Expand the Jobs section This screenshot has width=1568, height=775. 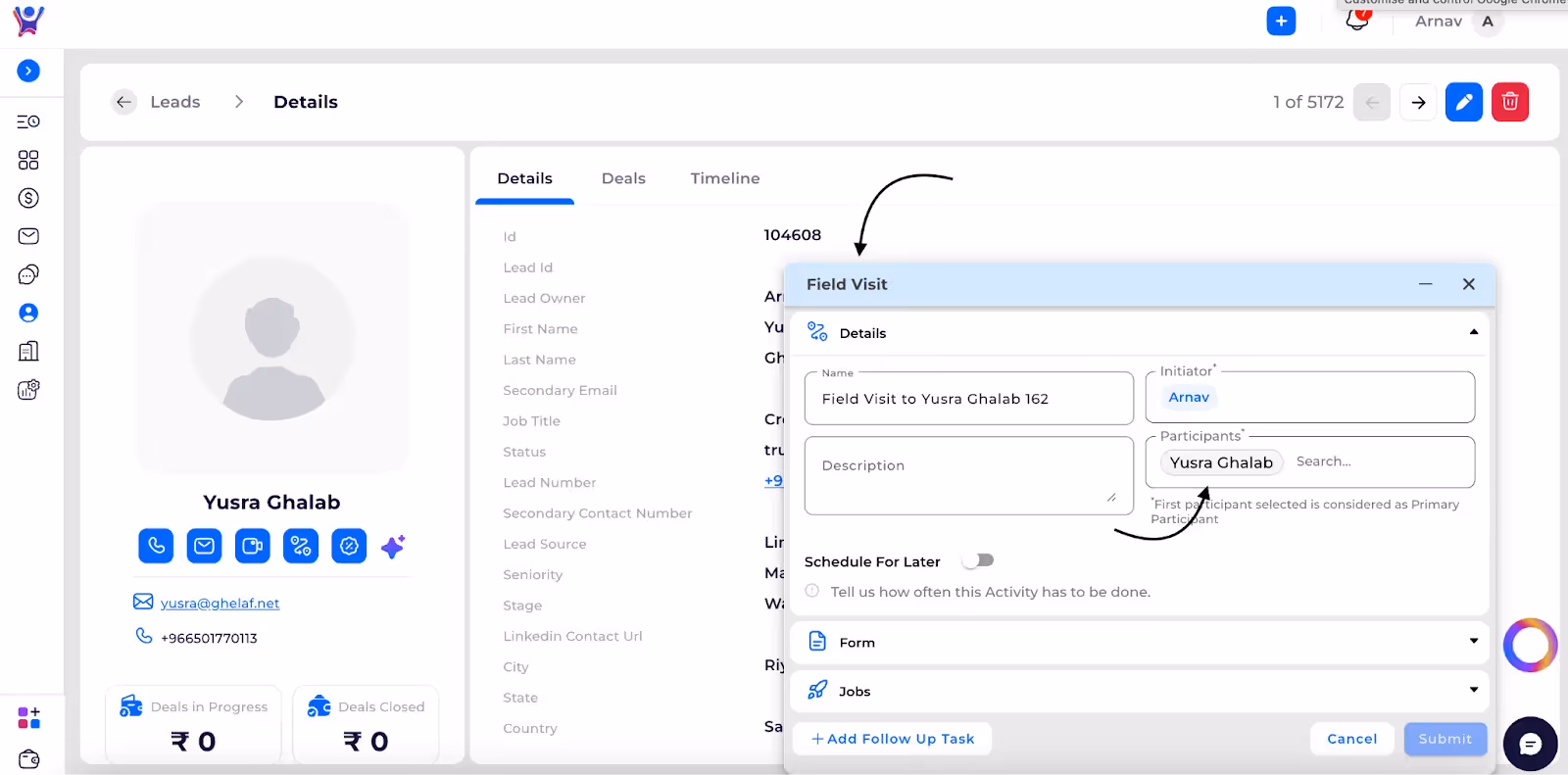[1474, 690]
